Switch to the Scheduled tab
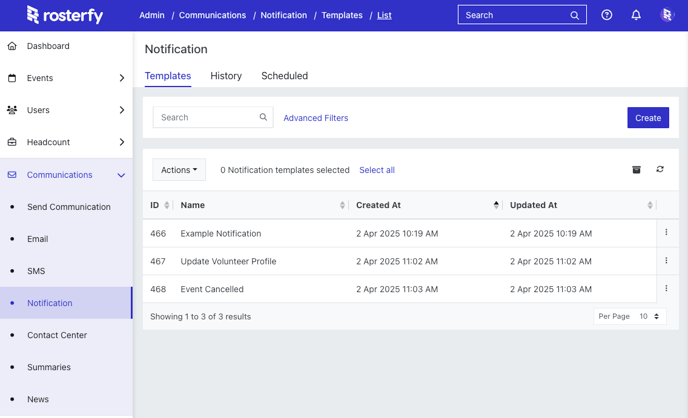This screenshot has height=418, width=688. coord(284,76)
